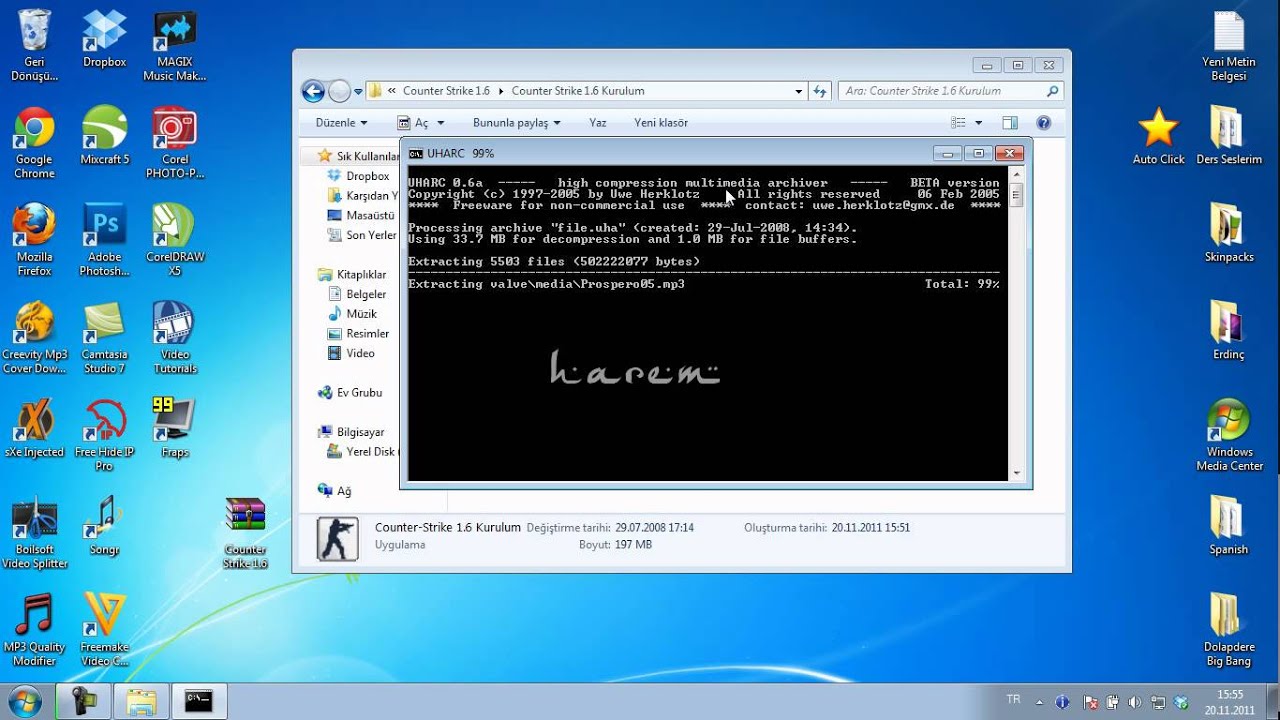This screenshot has width=1280, height=720.
Task: Click the Counter Strike 1.6 breadcrumb
Action: (x=446, y=91)
